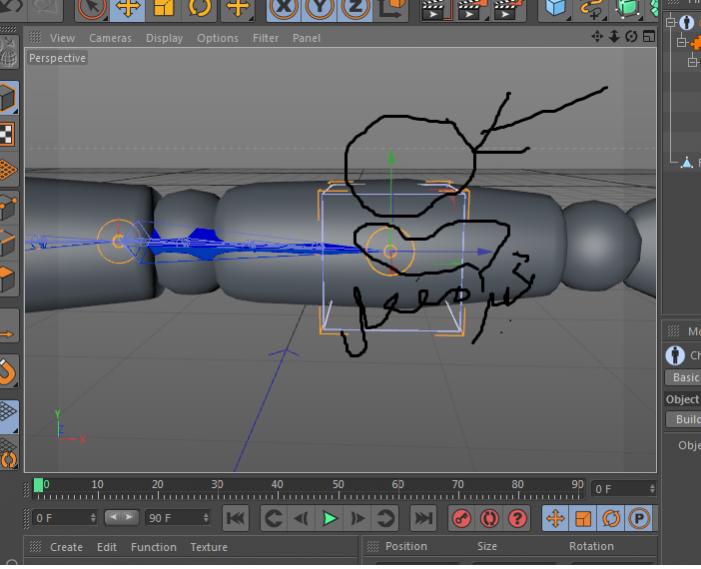Select the Scale tool in top toolbar

(163, 8)
